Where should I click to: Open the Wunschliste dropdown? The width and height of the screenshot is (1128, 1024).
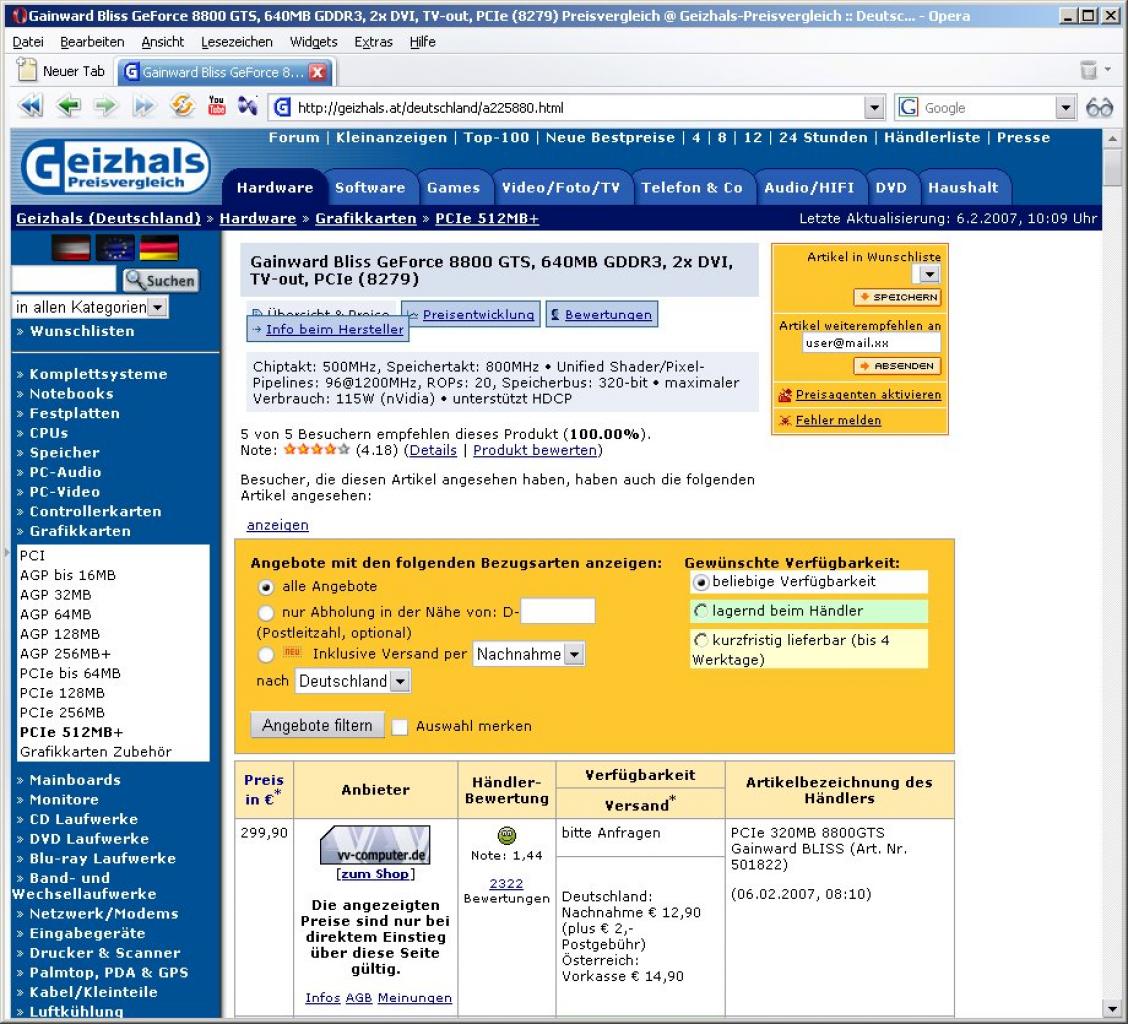coord(929,274)
